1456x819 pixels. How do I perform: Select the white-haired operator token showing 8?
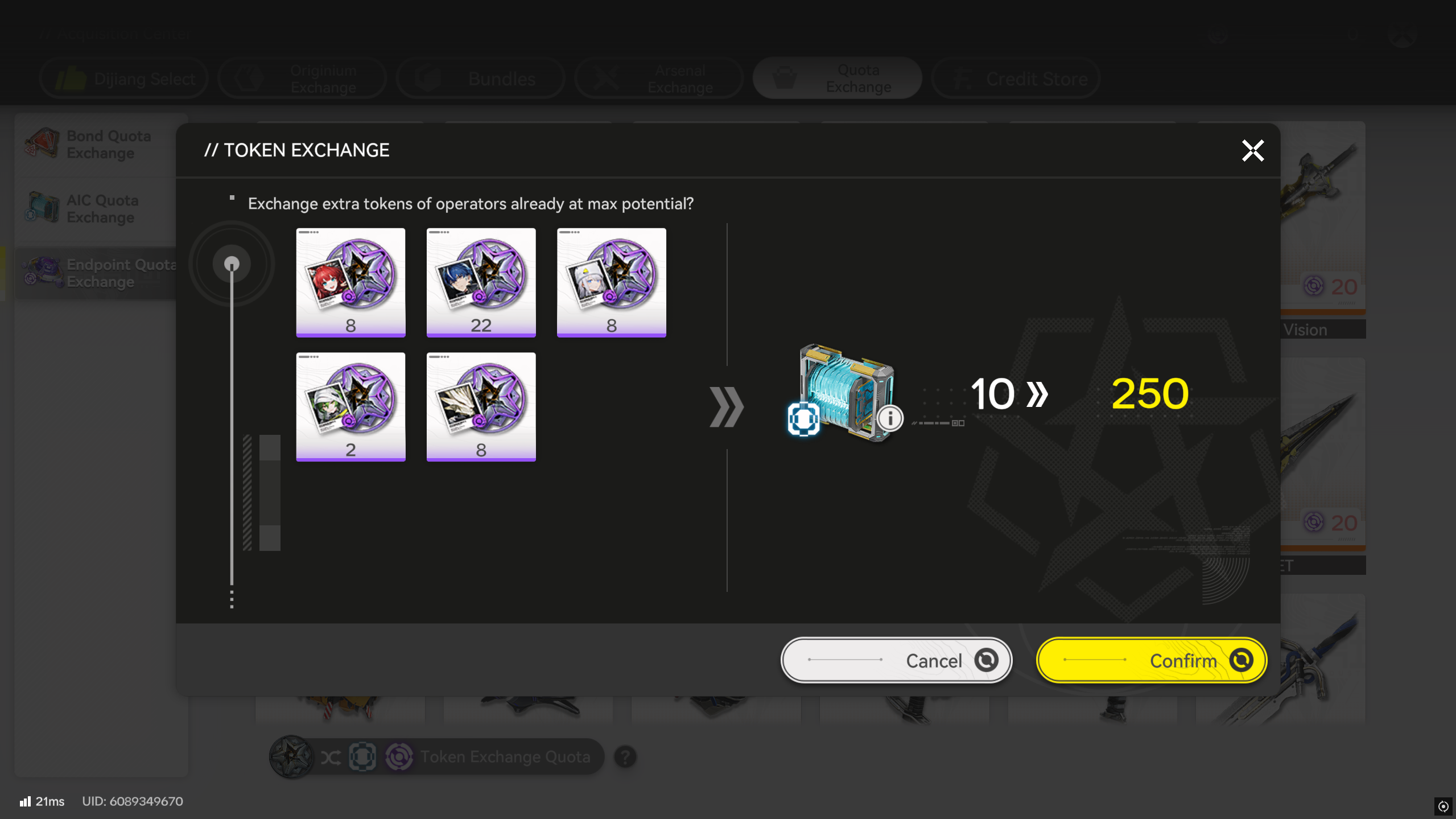pyautogui.click(x=611, y=282)
